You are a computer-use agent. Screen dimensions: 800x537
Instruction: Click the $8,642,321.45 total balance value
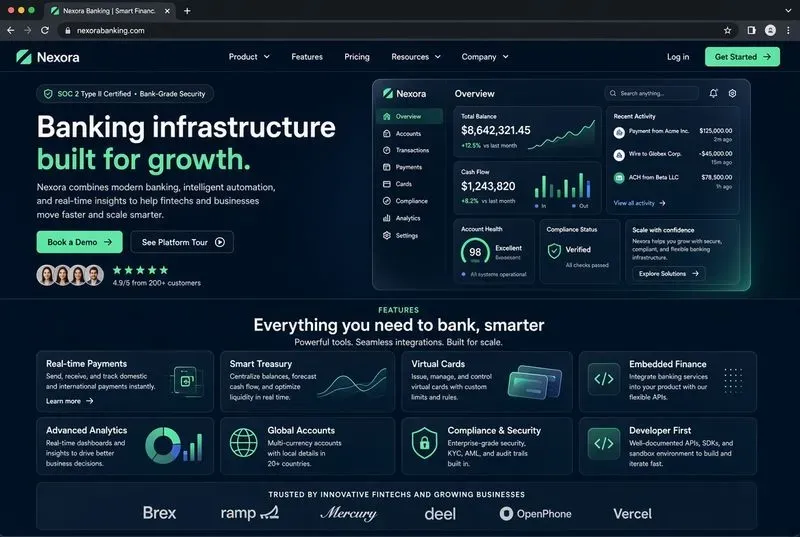pos(496,131)
